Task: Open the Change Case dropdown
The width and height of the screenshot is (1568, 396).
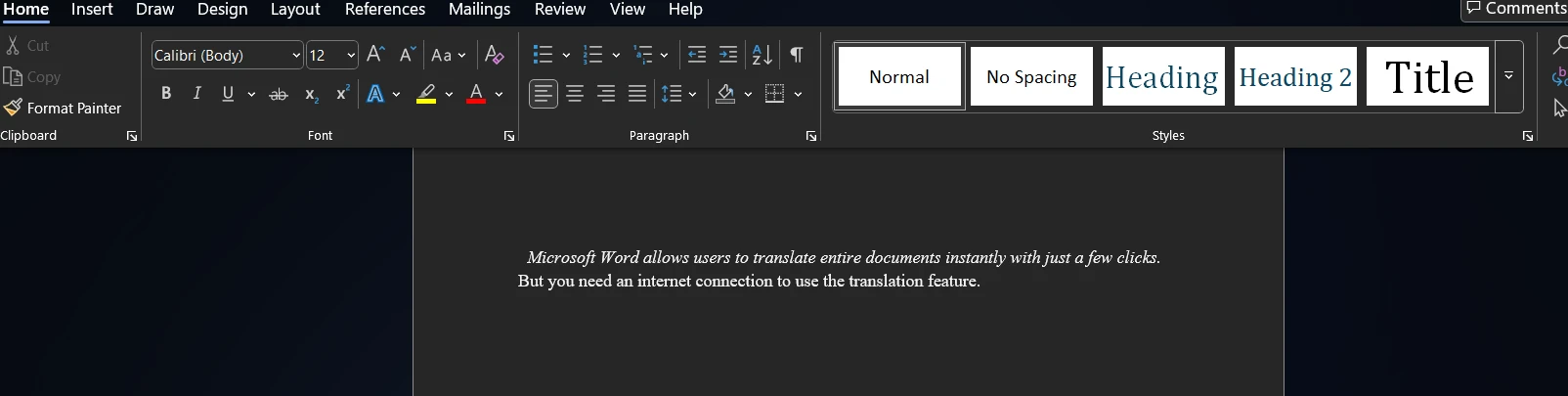Action: coord(449,56)
